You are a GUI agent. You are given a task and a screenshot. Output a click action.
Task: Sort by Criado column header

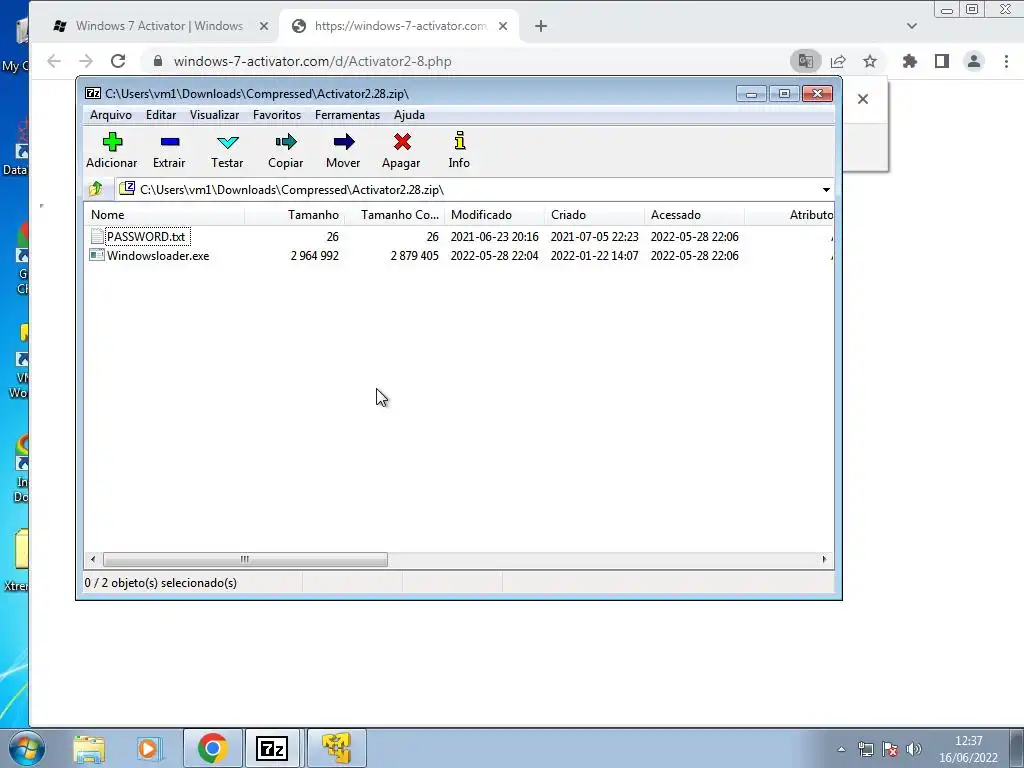pyautogui.click(x=594, y=215)
